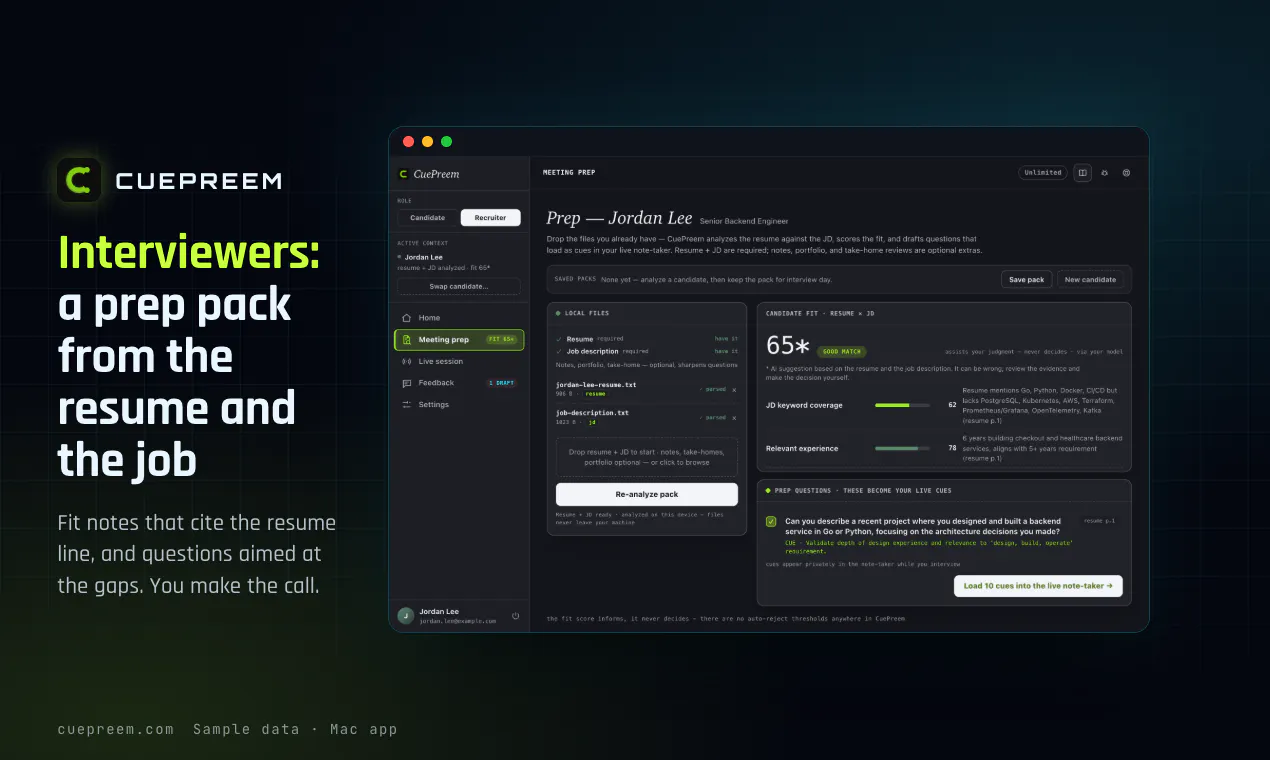Click the FIT 65 badge on Meeting prep
1270x760 pixels.
pos(502,340)
